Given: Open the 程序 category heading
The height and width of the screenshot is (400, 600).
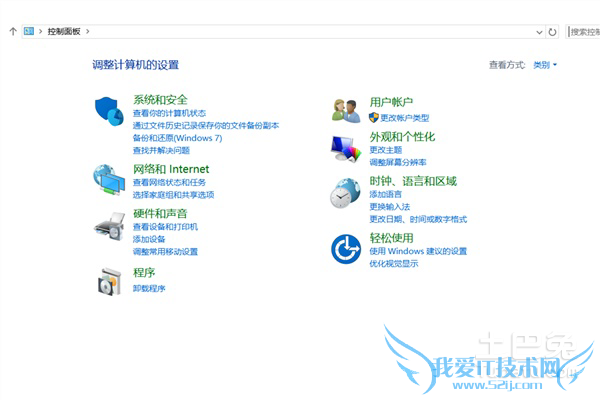Looking at the screenshot, I should tap(144, 273).
